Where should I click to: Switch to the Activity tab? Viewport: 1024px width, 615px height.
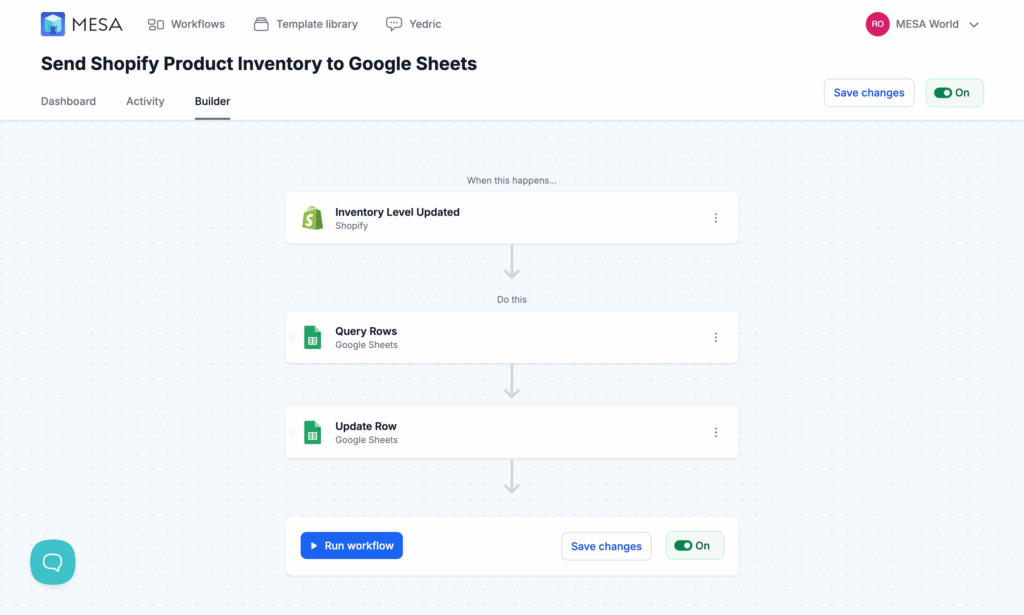145,101
